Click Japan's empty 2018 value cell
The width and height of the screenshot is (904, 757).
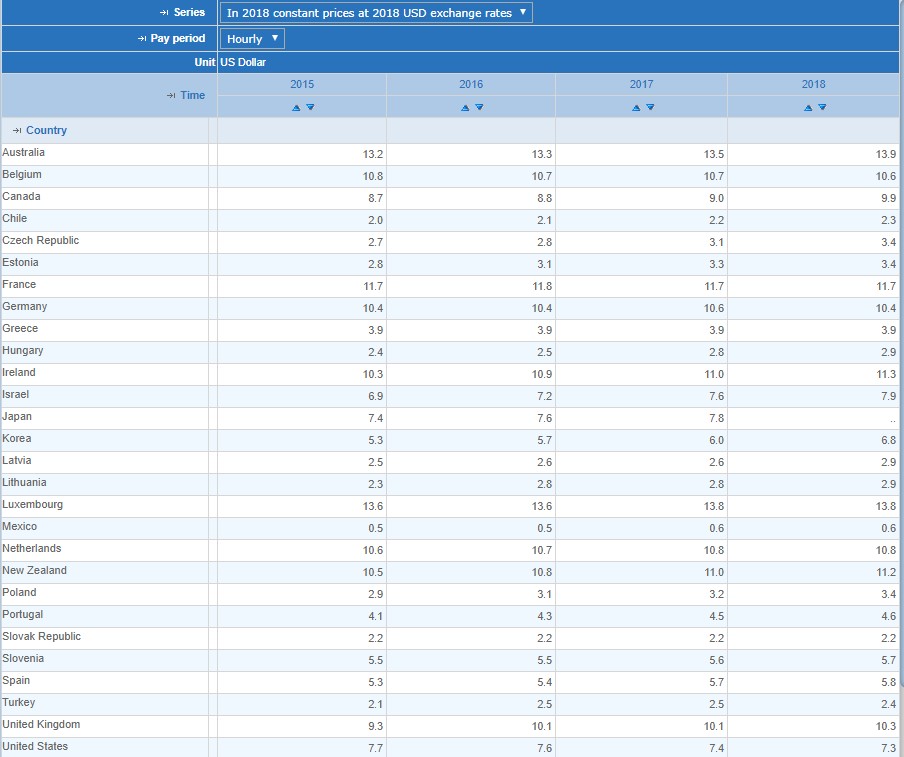[812, 418]
